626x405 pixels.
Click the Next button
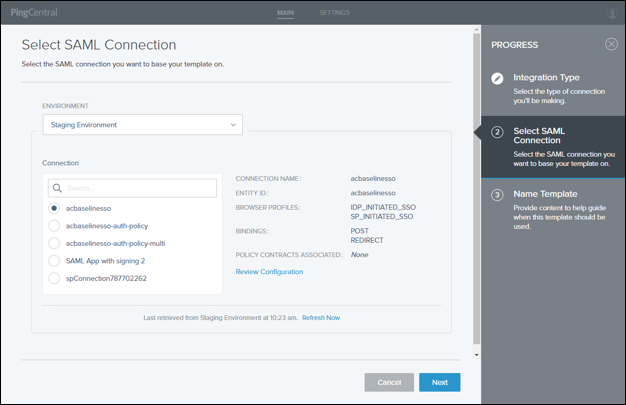pos(439,382)
